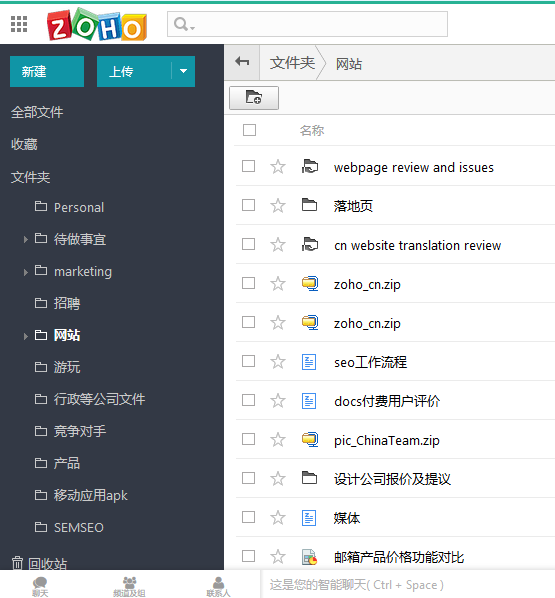Image resolution: width=555 pixels, height=598 pixels.
Task: Click the new folder toolbar icon
Action: [x=254, y=98]
